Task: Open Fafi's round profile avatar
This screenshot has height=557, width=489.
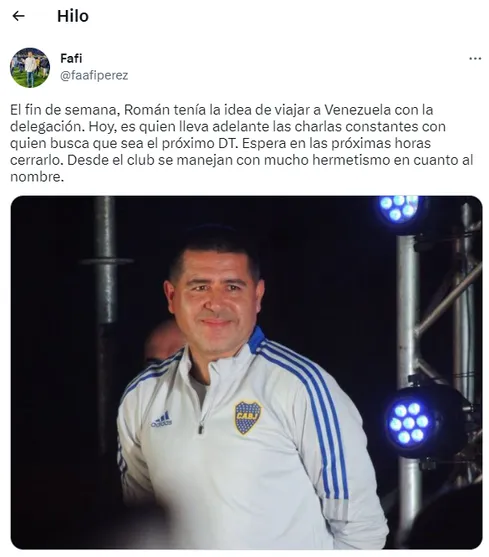Action: 30,67
